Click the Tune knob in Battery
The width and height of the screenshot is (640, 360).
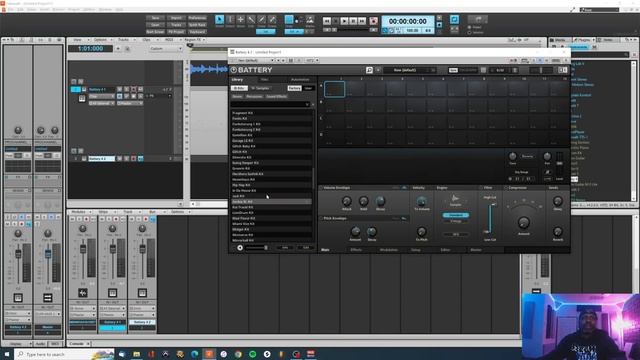tap(512, 156)
